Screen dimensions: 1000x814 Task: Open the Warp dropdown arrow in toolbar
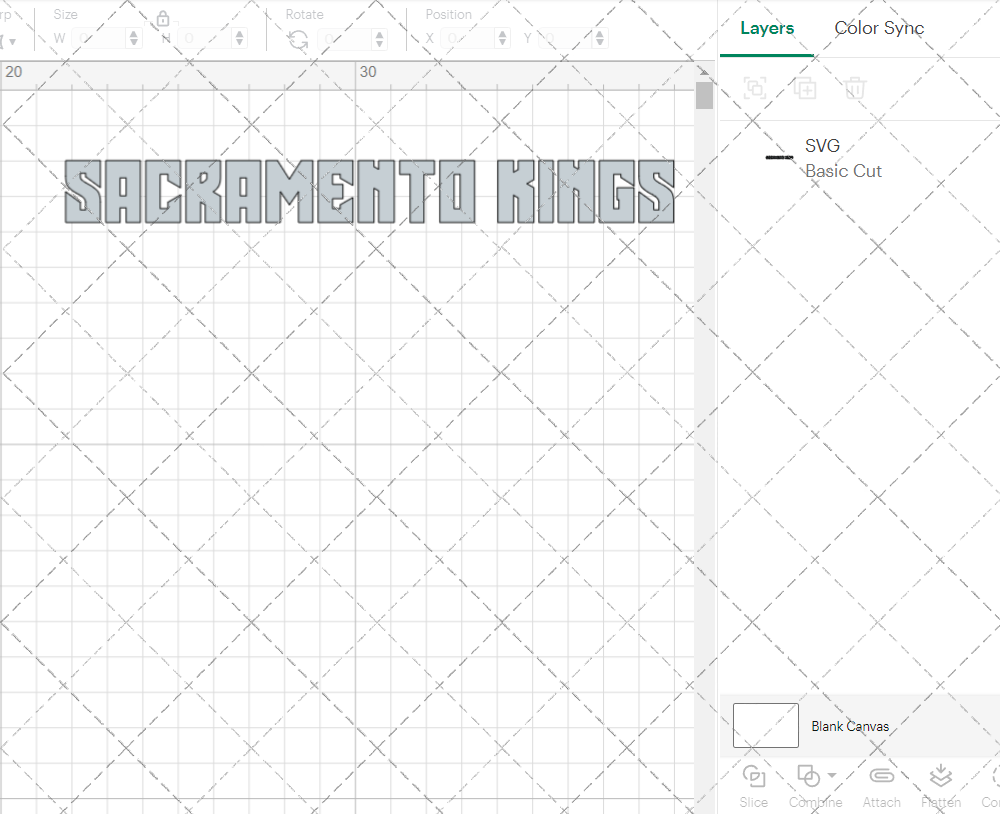(x=11, y=41)
